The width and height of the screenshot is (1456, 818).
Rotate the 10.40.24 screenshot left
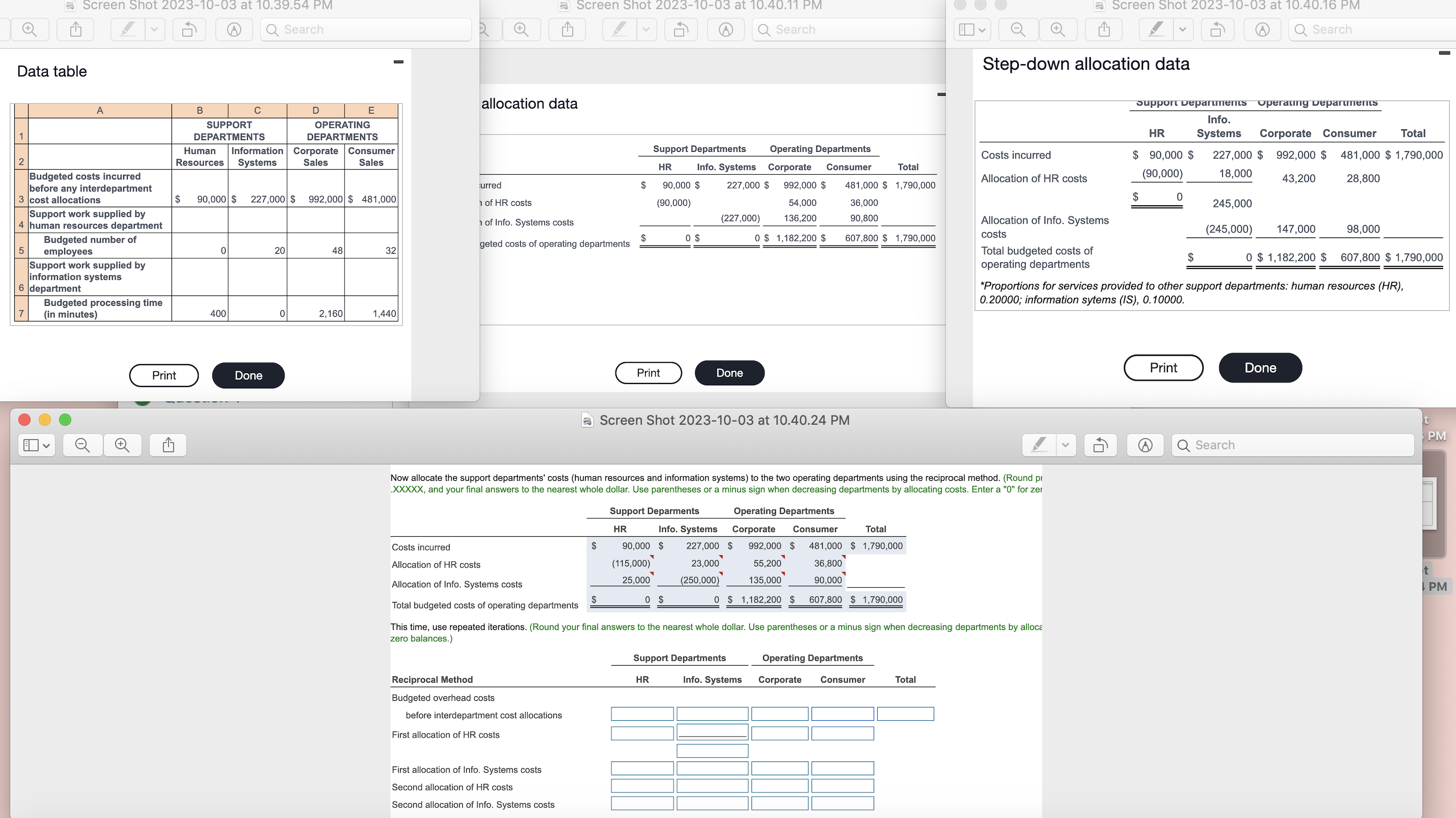1100,445
